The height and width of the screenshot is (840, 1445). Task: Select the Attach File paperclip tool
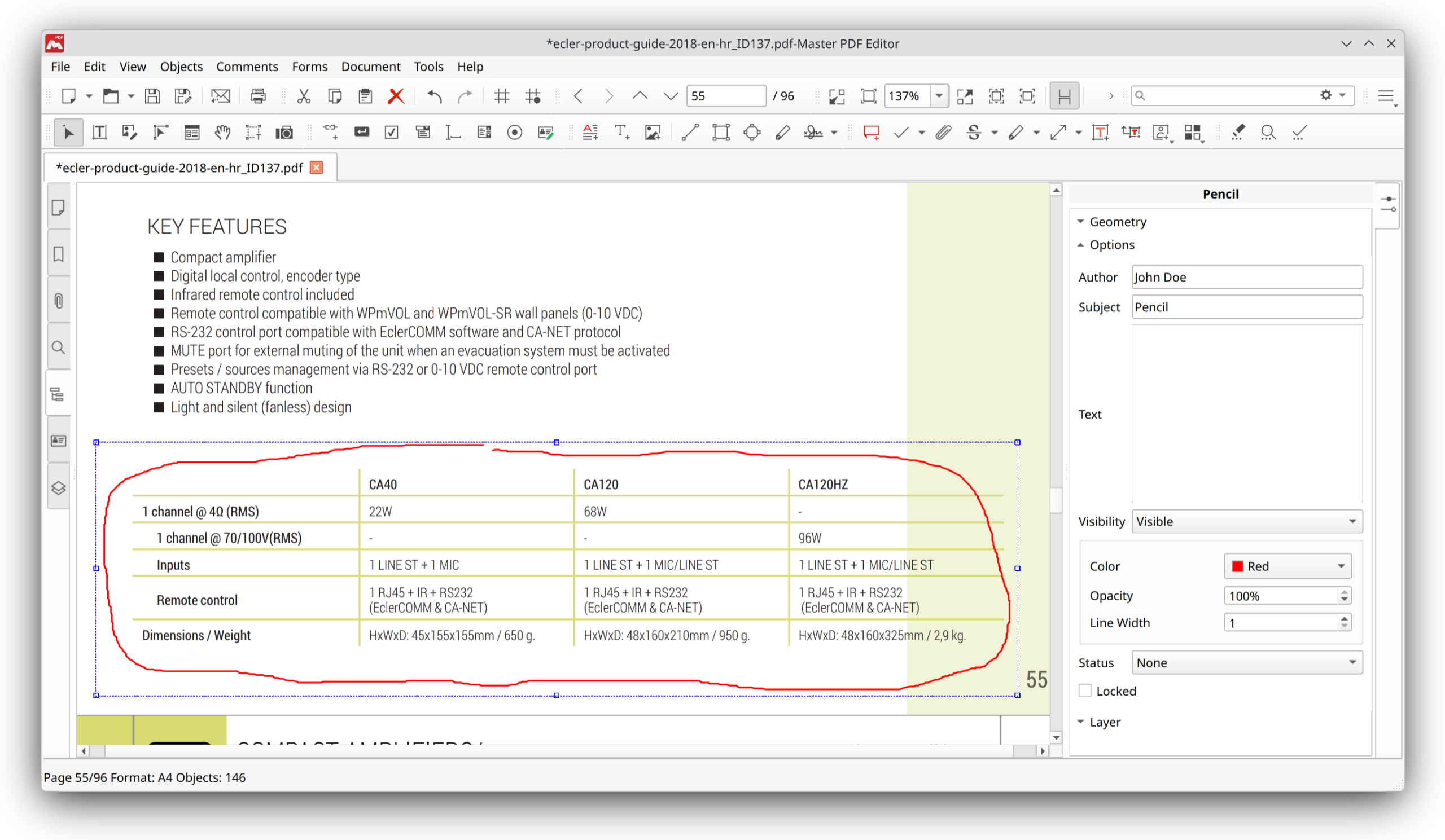tap(943, 133)
